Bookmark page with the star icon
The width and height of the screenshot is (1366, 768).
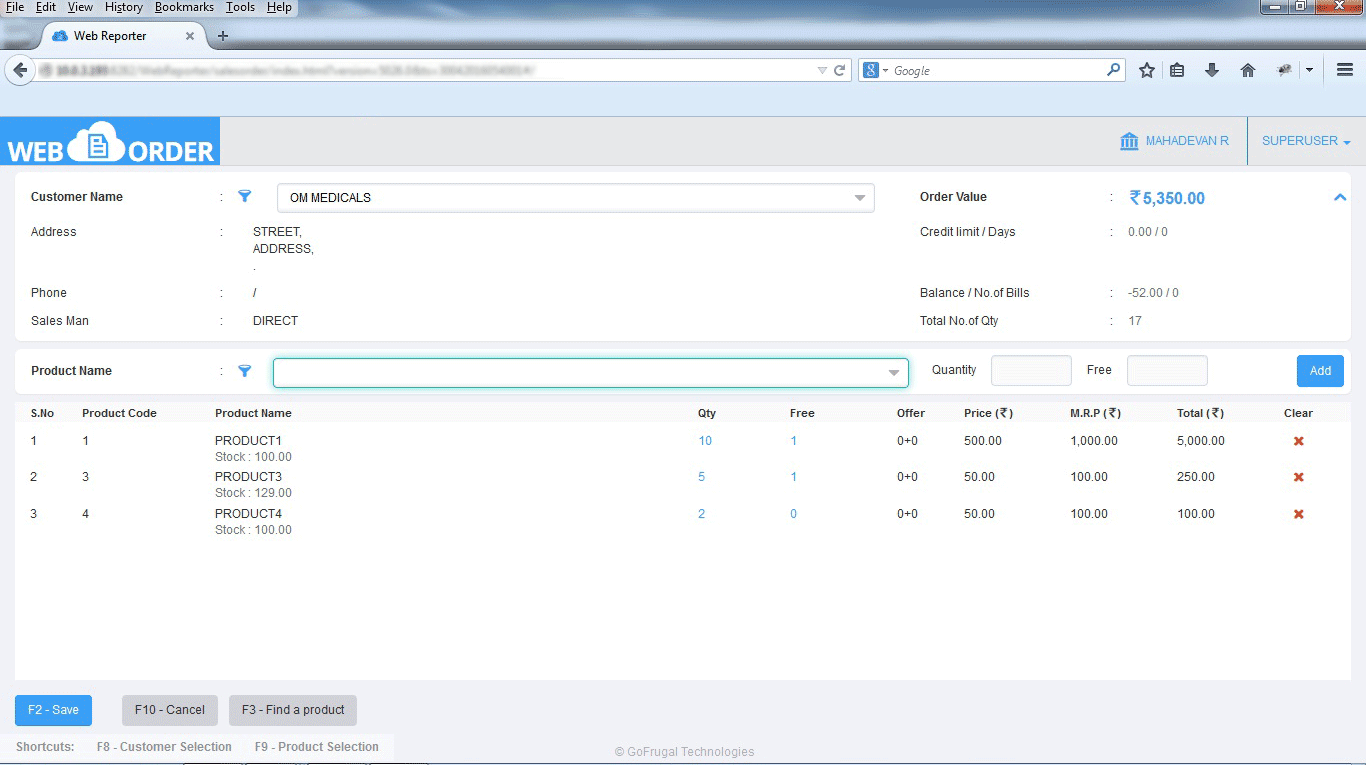[1147, 70]
